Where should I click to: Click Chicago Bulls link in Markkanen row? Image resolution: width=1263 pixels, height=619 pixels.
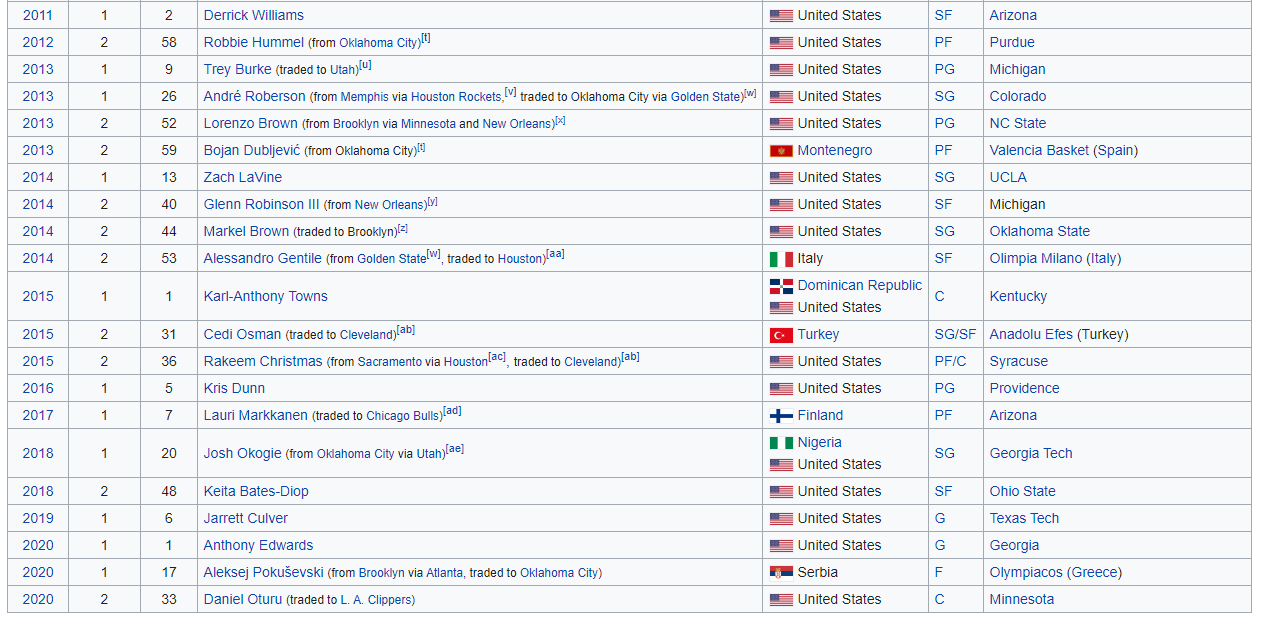403,416
